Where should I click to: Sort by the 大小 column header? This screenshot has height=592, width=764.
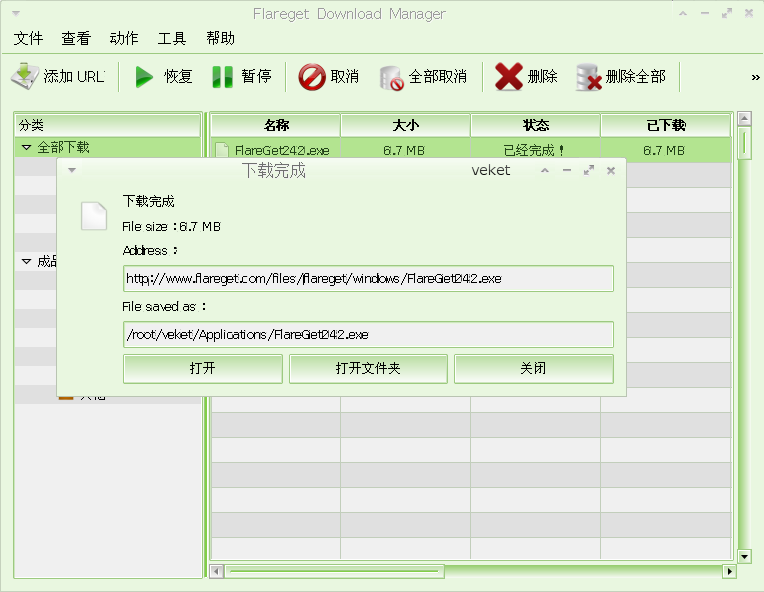click(x=405, y=125)
